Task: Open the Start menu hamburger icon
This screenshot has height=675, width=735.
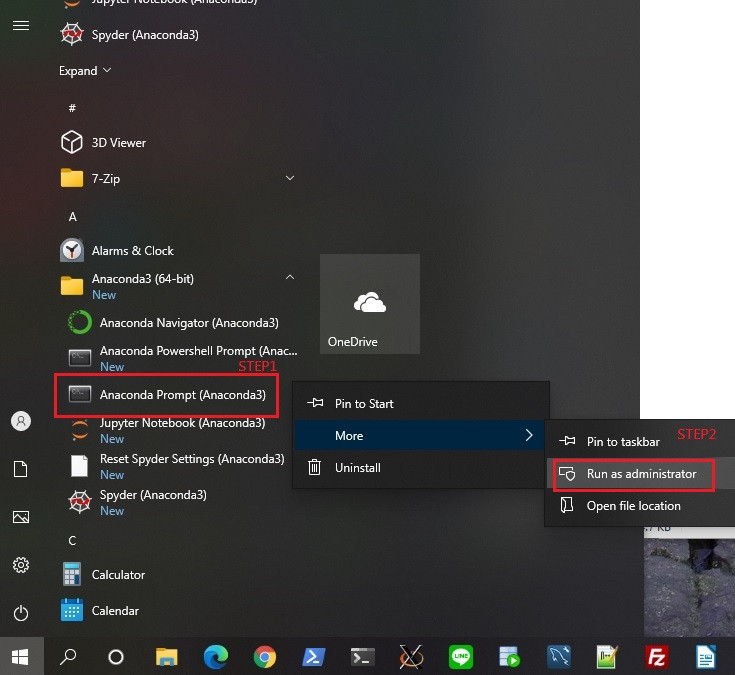Action: point(21,25)
